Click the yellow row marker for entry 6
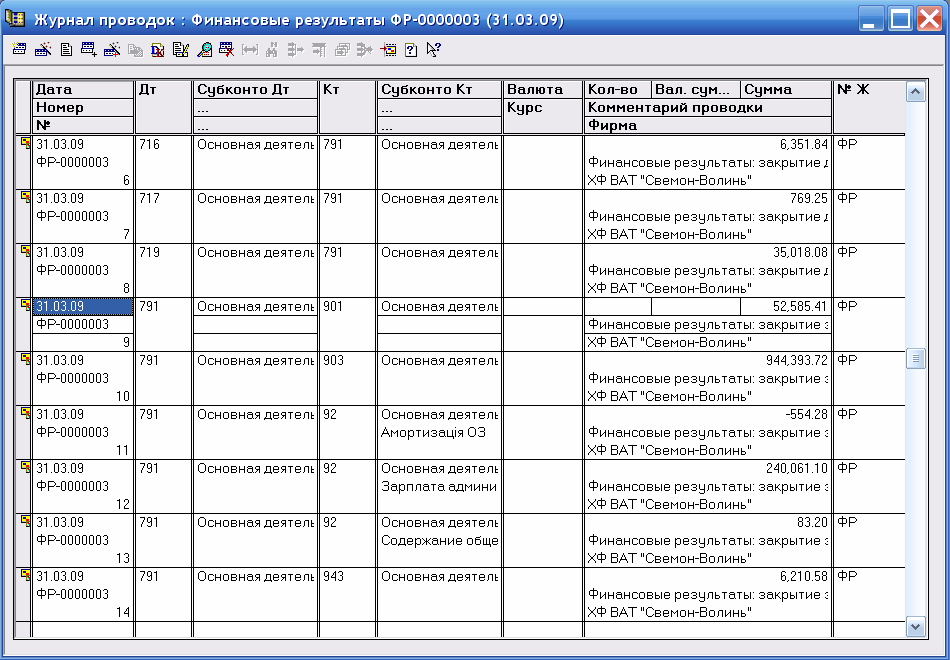Viewport: 950px width, 660px height. click(x=25, y=143)
